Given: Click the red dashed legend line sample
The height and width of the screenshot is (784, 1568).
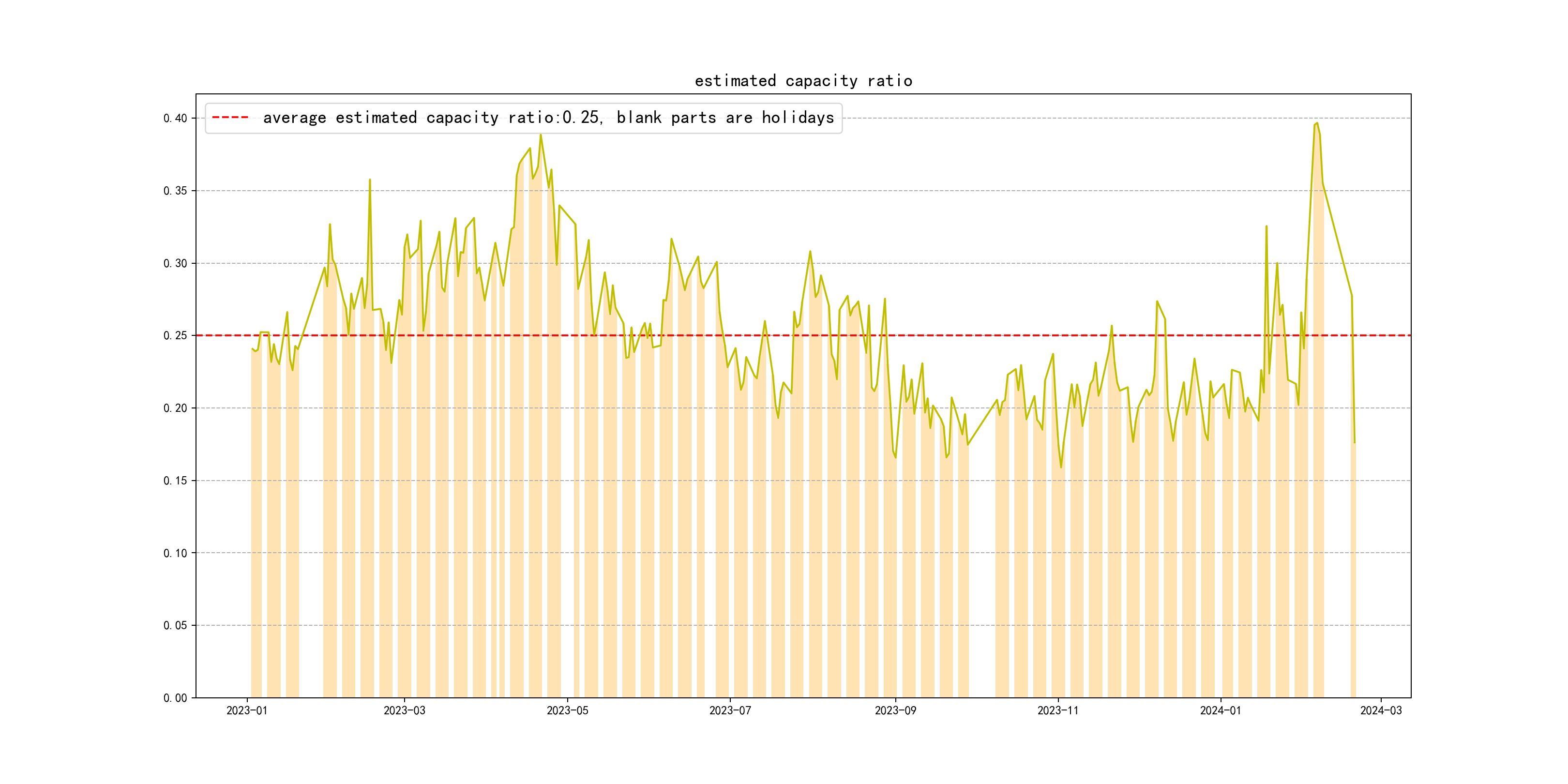Looking at the screenshot, I should click(230, 118).
